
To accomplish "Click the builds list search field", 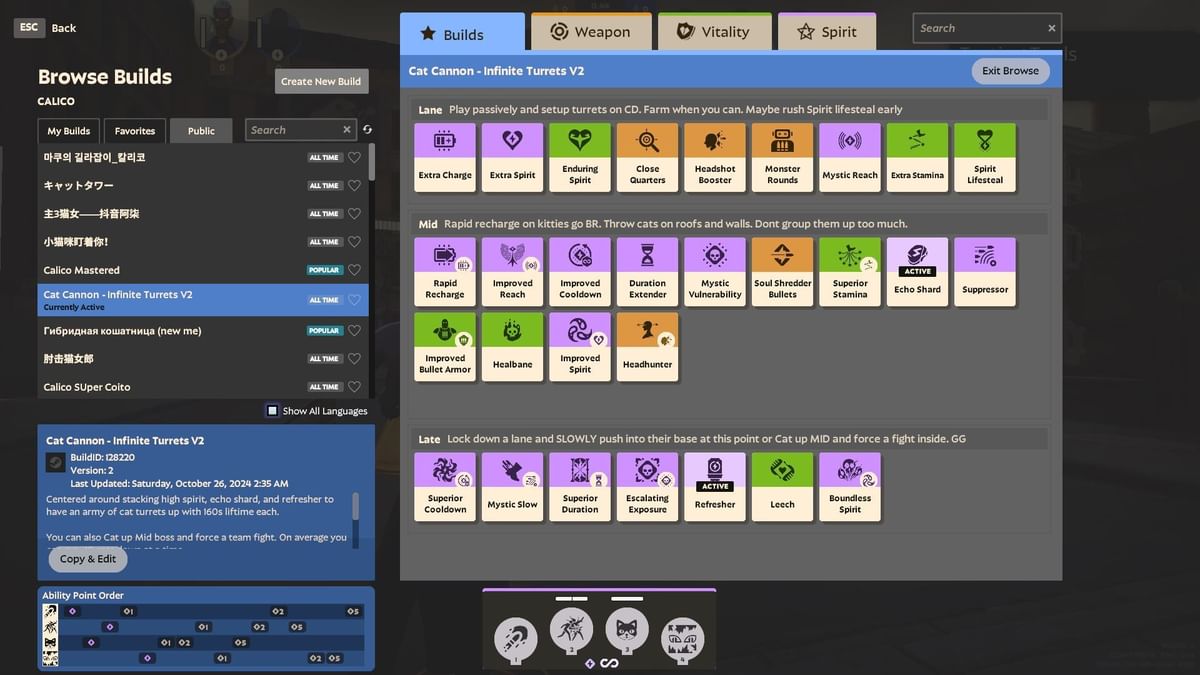I will click(x=294, y=130).
